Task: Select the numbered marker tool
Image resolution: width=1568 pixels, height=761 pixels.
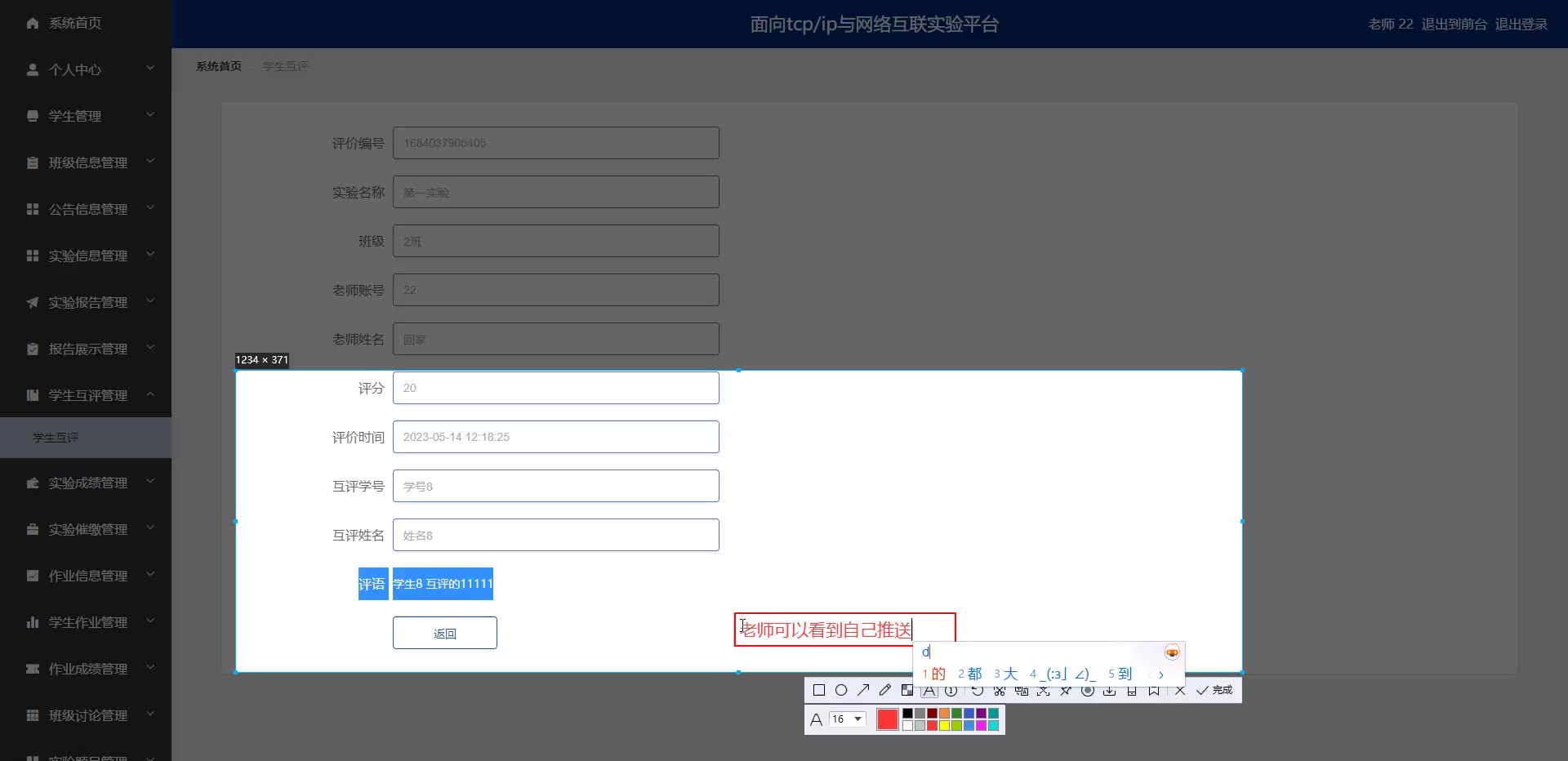Action: tap(951, 692)
